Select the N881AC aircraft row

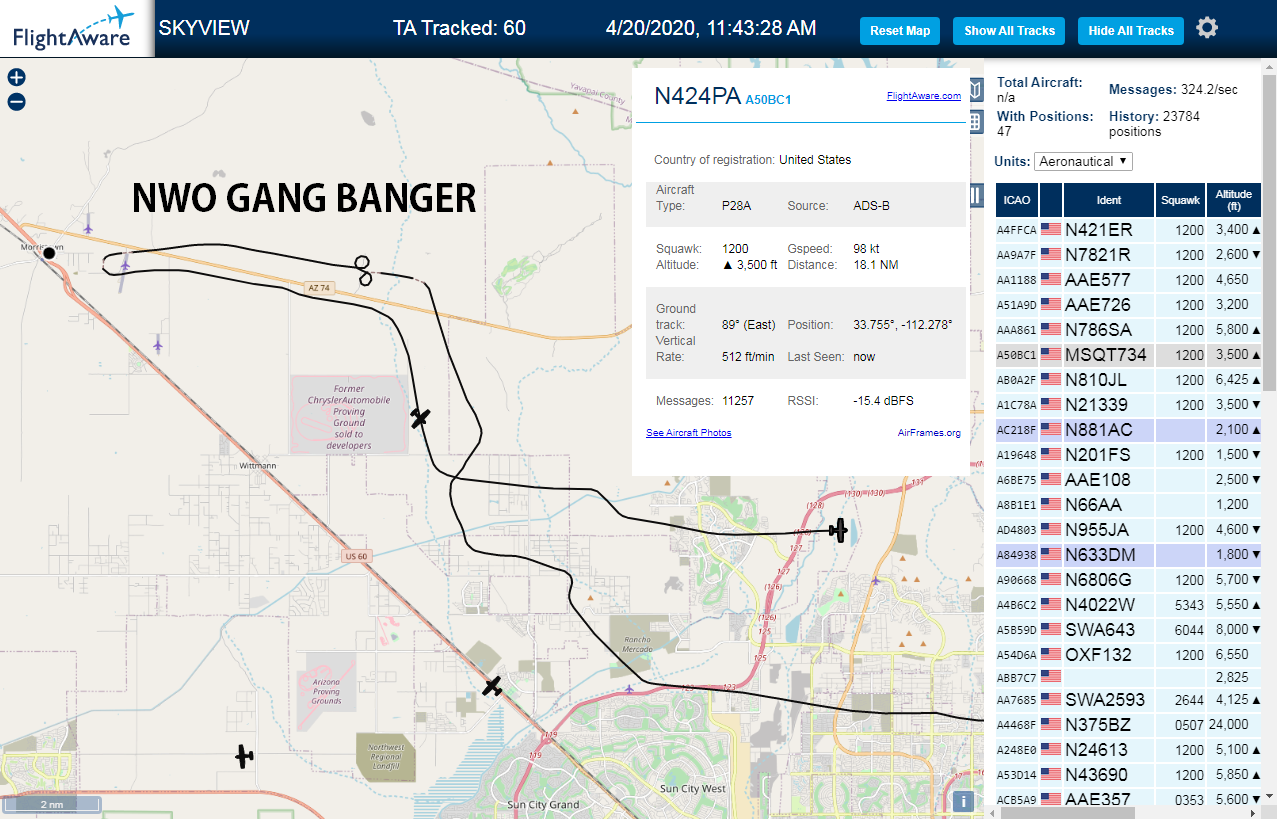tap(1128, 429)
